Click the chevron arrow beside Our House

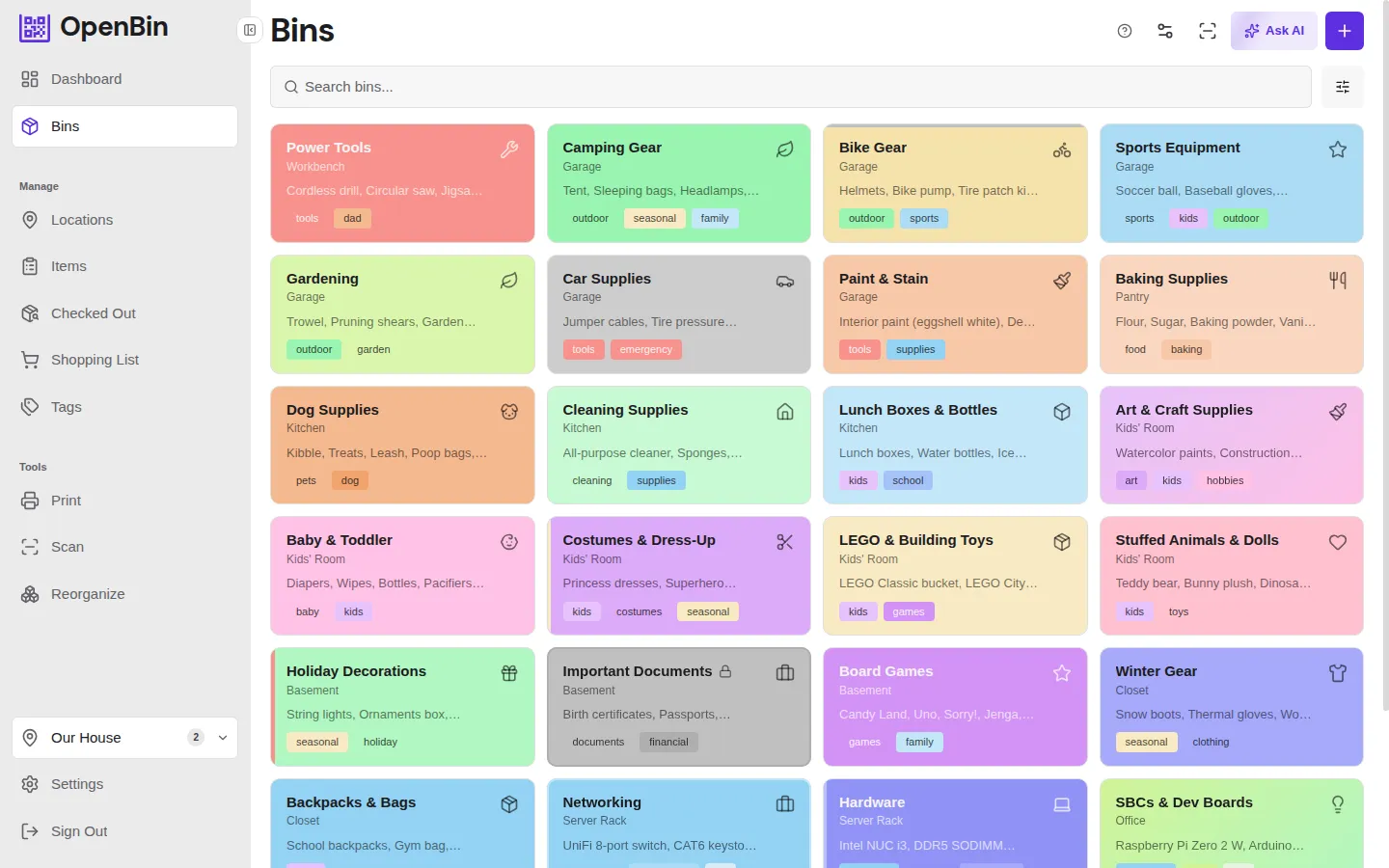(223, 738)
